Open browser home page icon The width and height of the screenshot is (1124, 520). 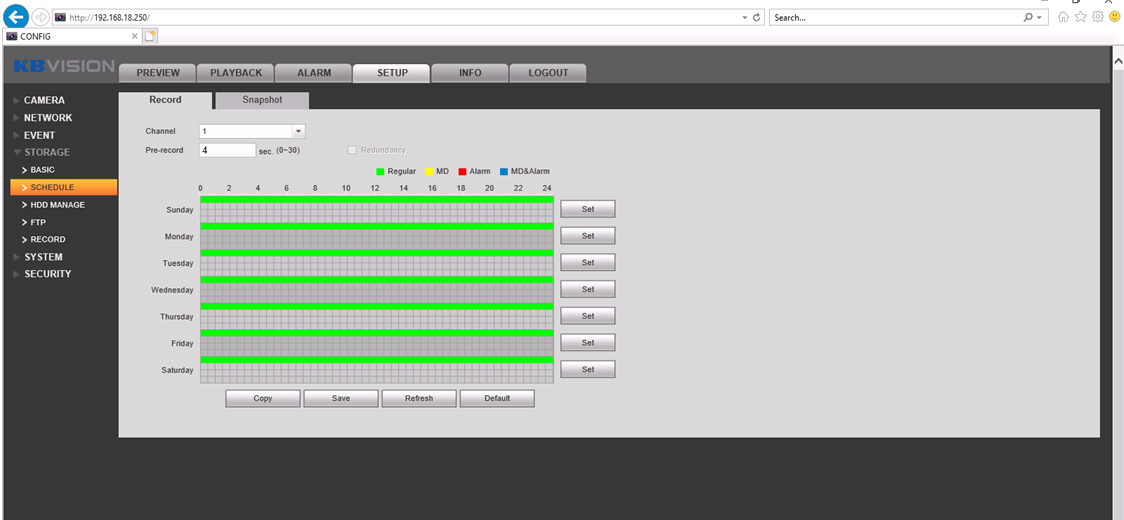click(1063, 17)
